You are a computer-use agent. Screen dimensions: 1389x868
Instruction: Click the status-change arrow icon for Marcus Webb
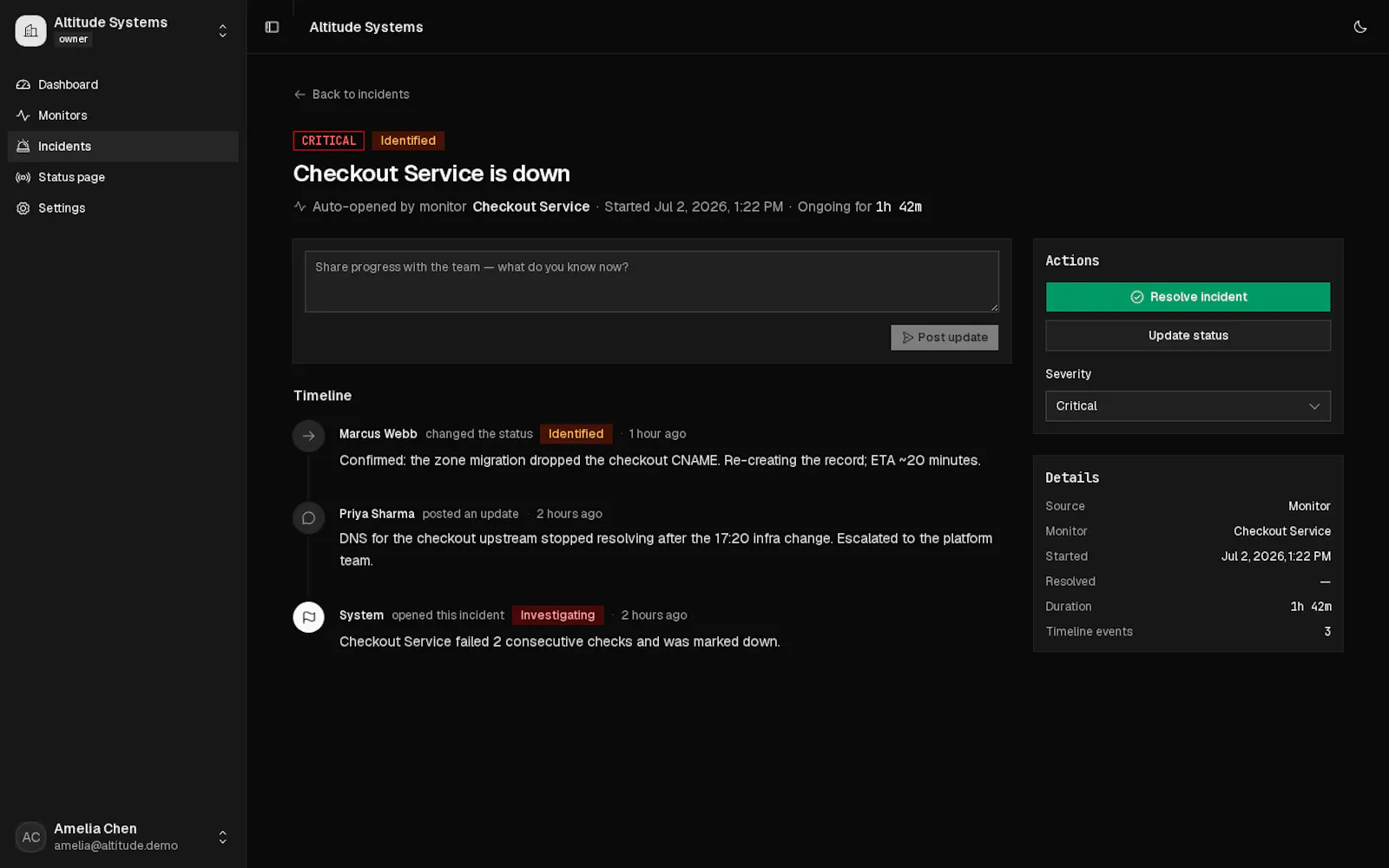(308, 436)
